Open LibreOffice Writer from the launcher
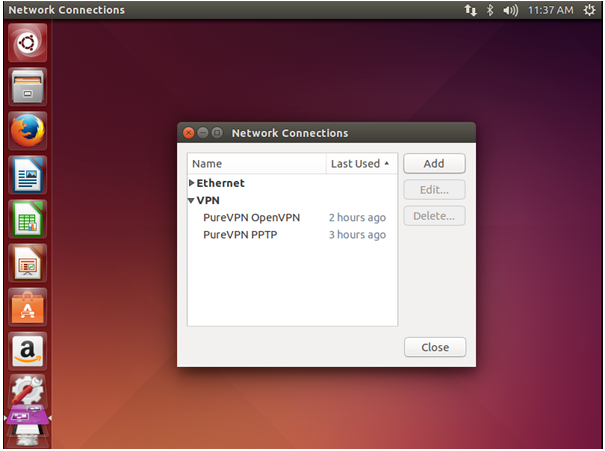Screen dimensions: 605x451 click(27, 175)
